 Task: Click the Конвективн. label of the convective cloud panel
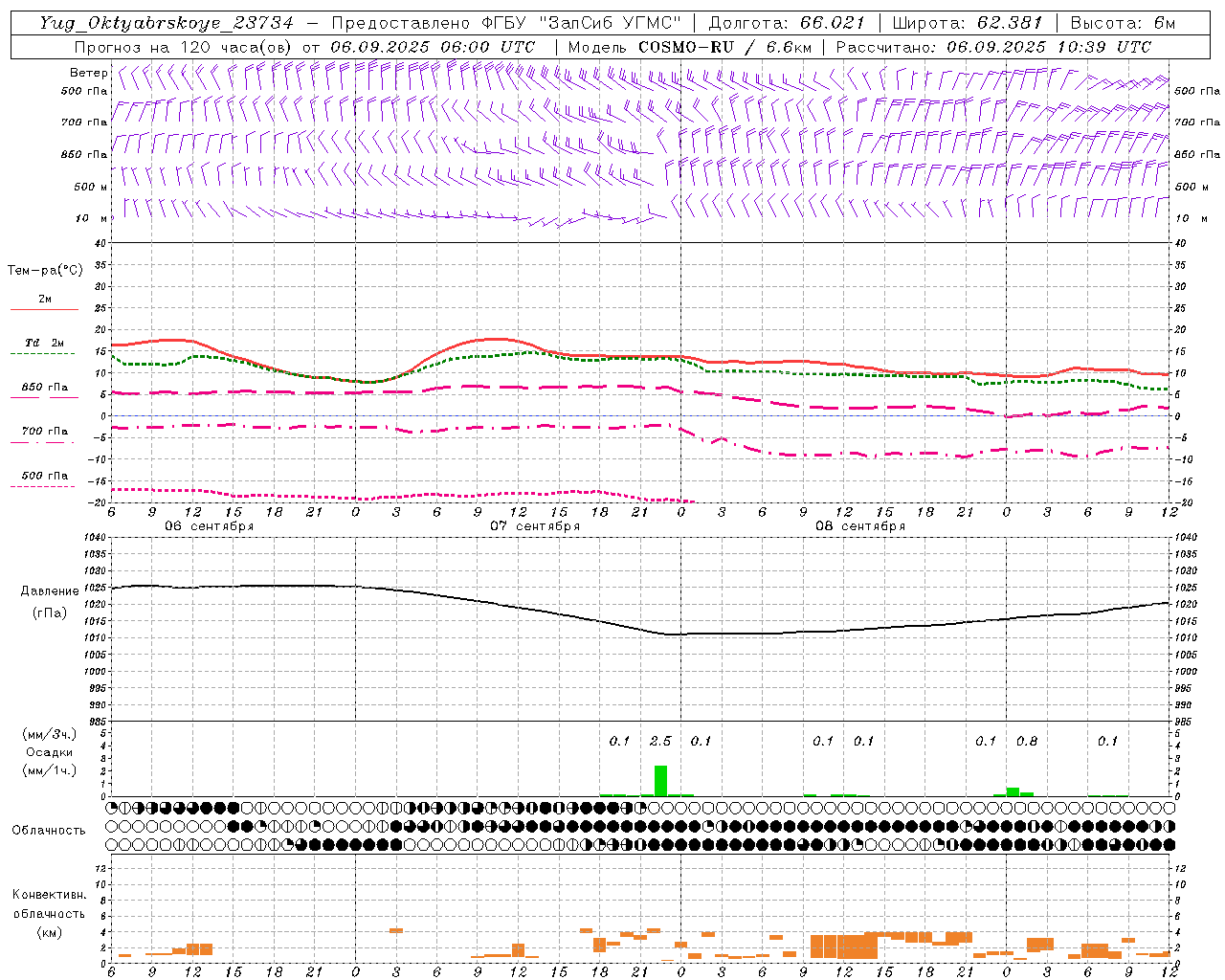49,895
